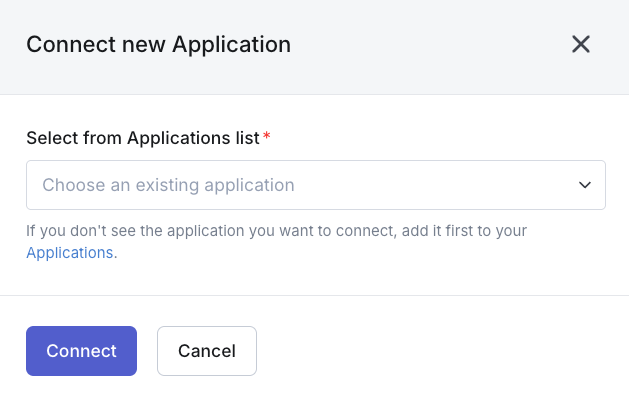Go to your Applications page via link
The image size is (629, 403).
pos(69,253)
